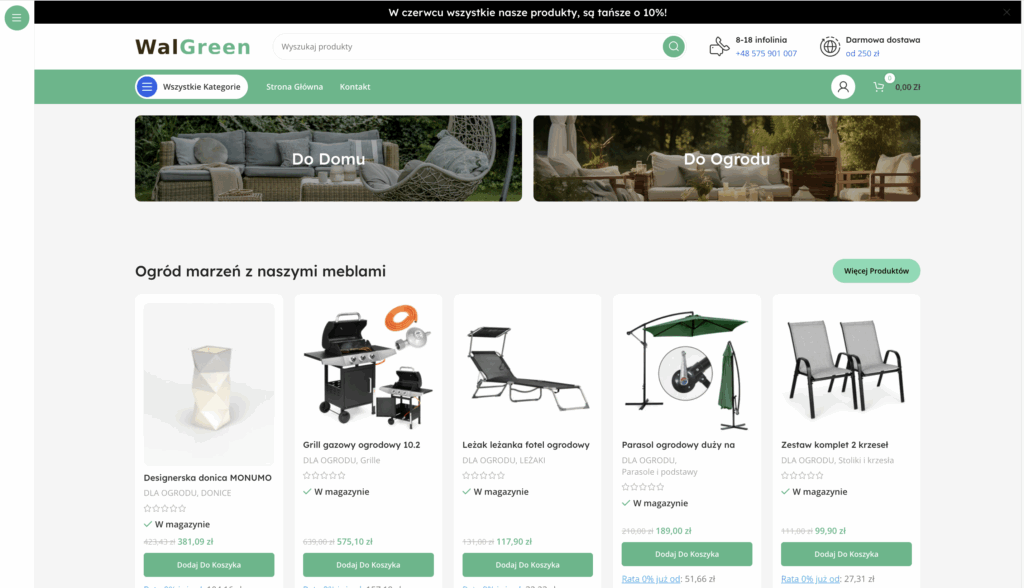Rate Leżak leżanka with stars

484,476
